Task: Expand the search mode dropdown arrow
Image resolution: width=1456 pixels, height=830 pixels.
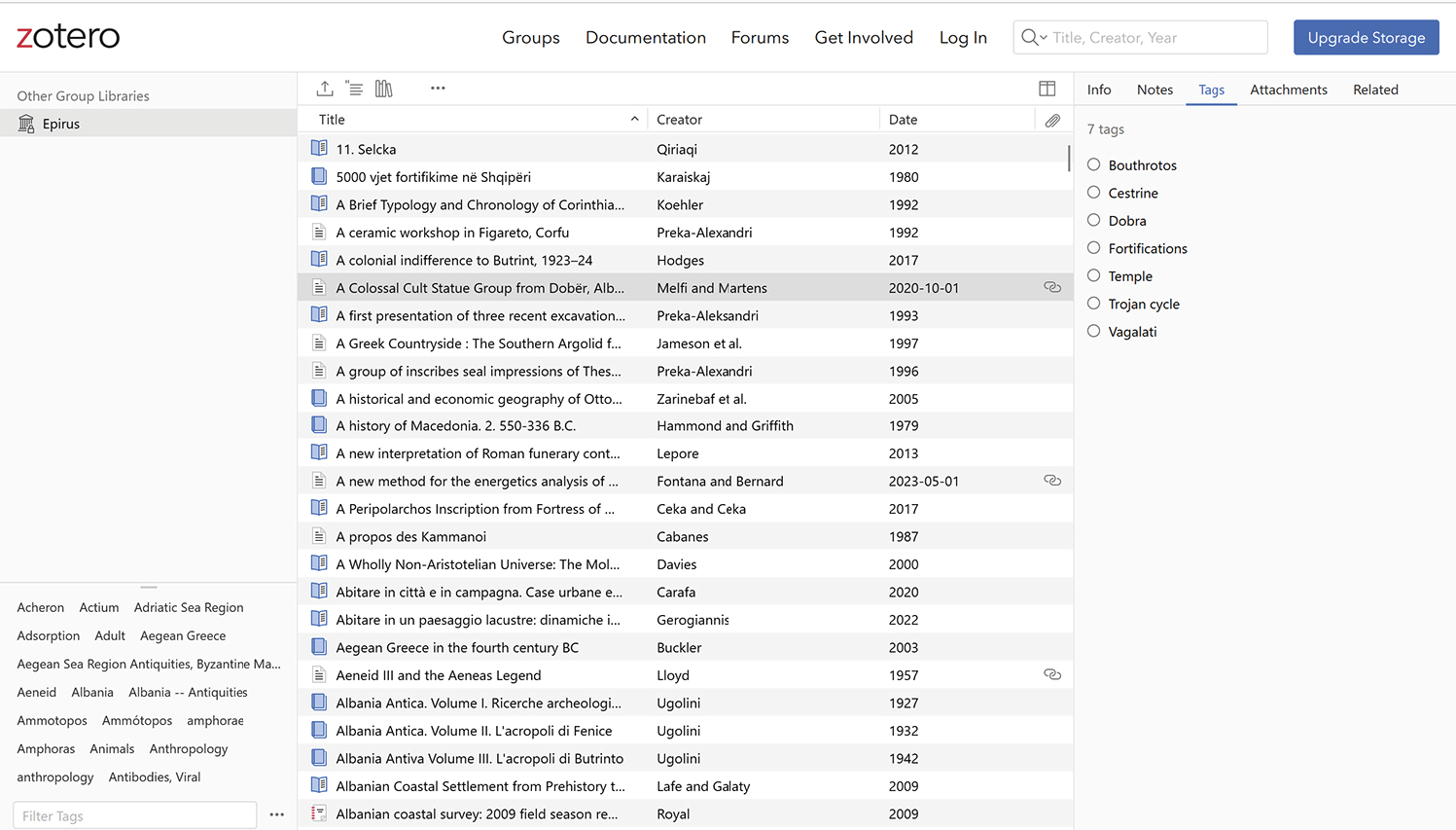Action: [1044, 38]
